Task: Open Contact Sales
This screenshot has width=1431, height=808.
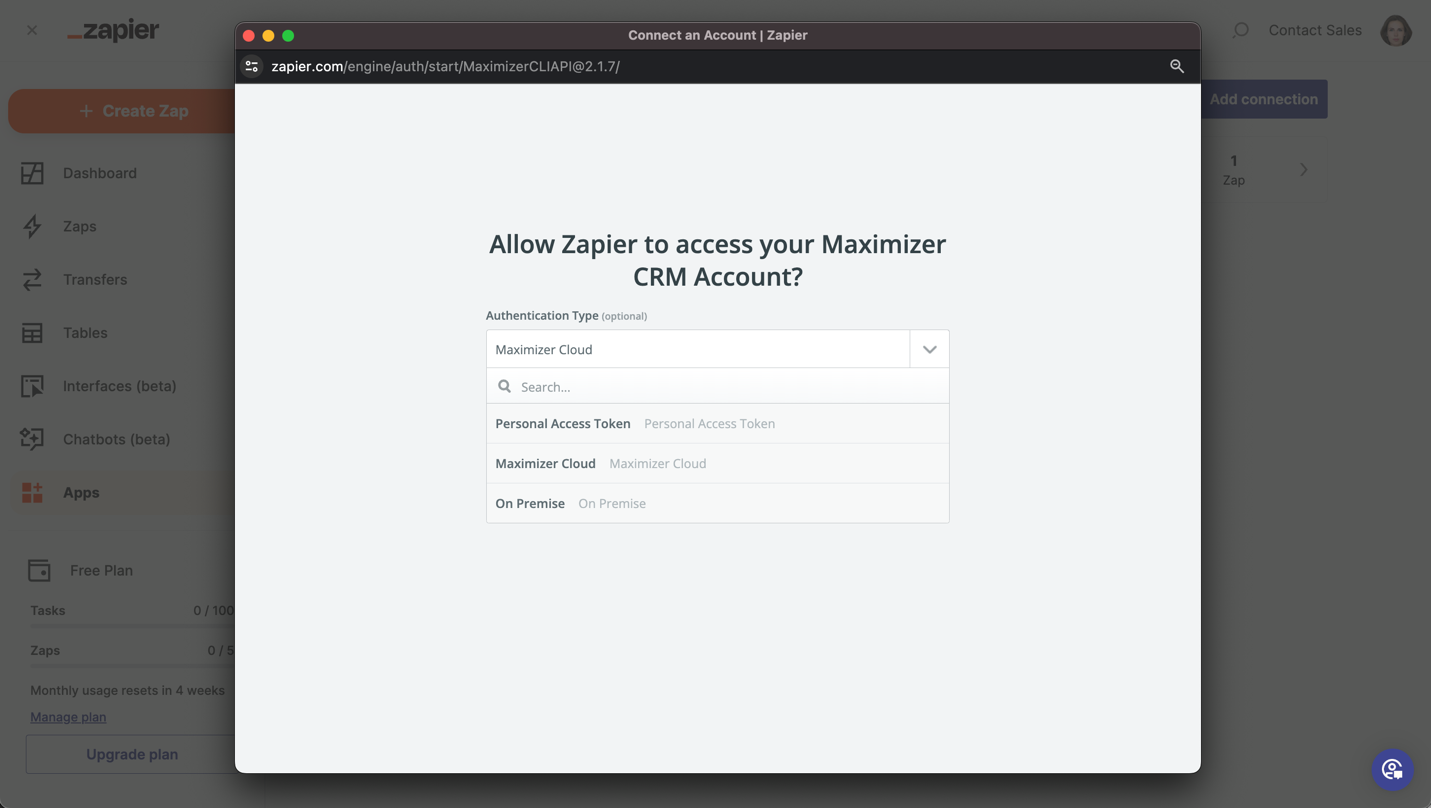Action: (x=1315, y=30)
